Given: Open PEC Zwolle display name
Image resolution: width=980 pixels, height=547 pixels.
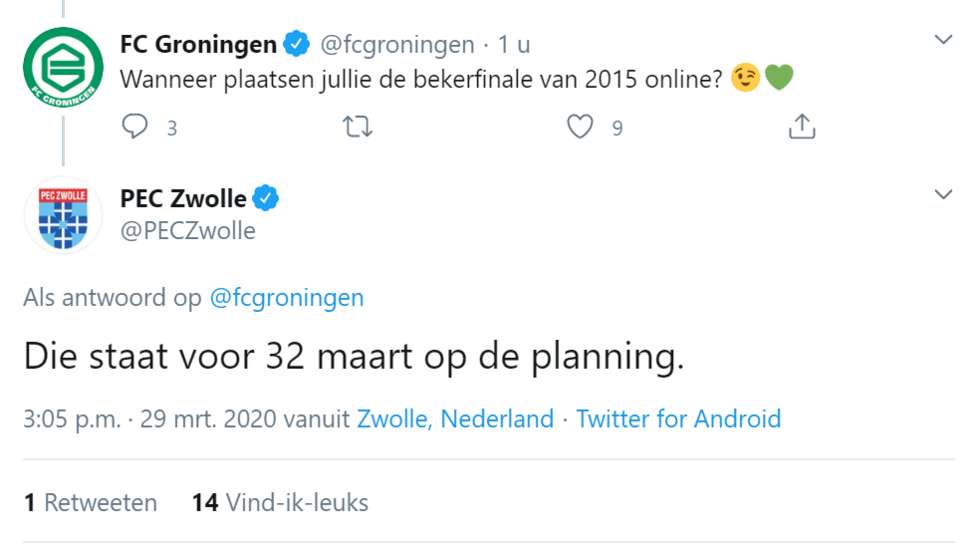Looking at the screenshot, I should click(x=183, y=198).
